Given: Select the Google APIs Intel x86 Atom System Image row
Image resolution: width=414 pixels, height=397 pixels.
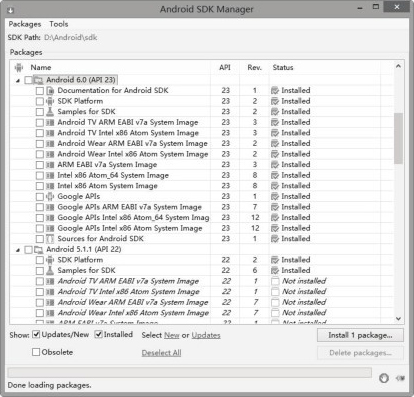Looking at the screenshot, I should (203, 228).
